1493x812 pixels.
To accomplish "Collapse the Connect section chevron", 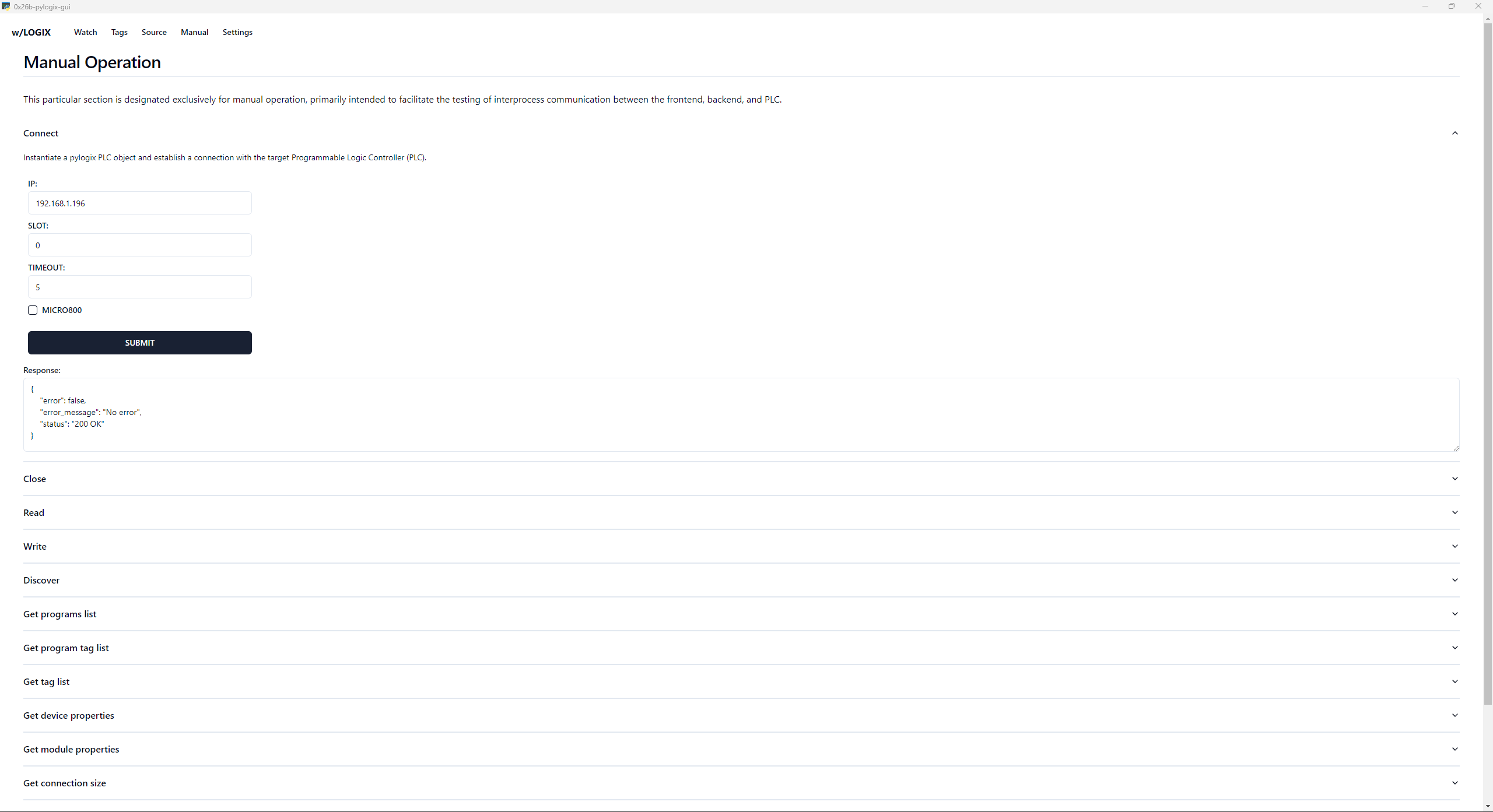I will (x=1455, y=133).
